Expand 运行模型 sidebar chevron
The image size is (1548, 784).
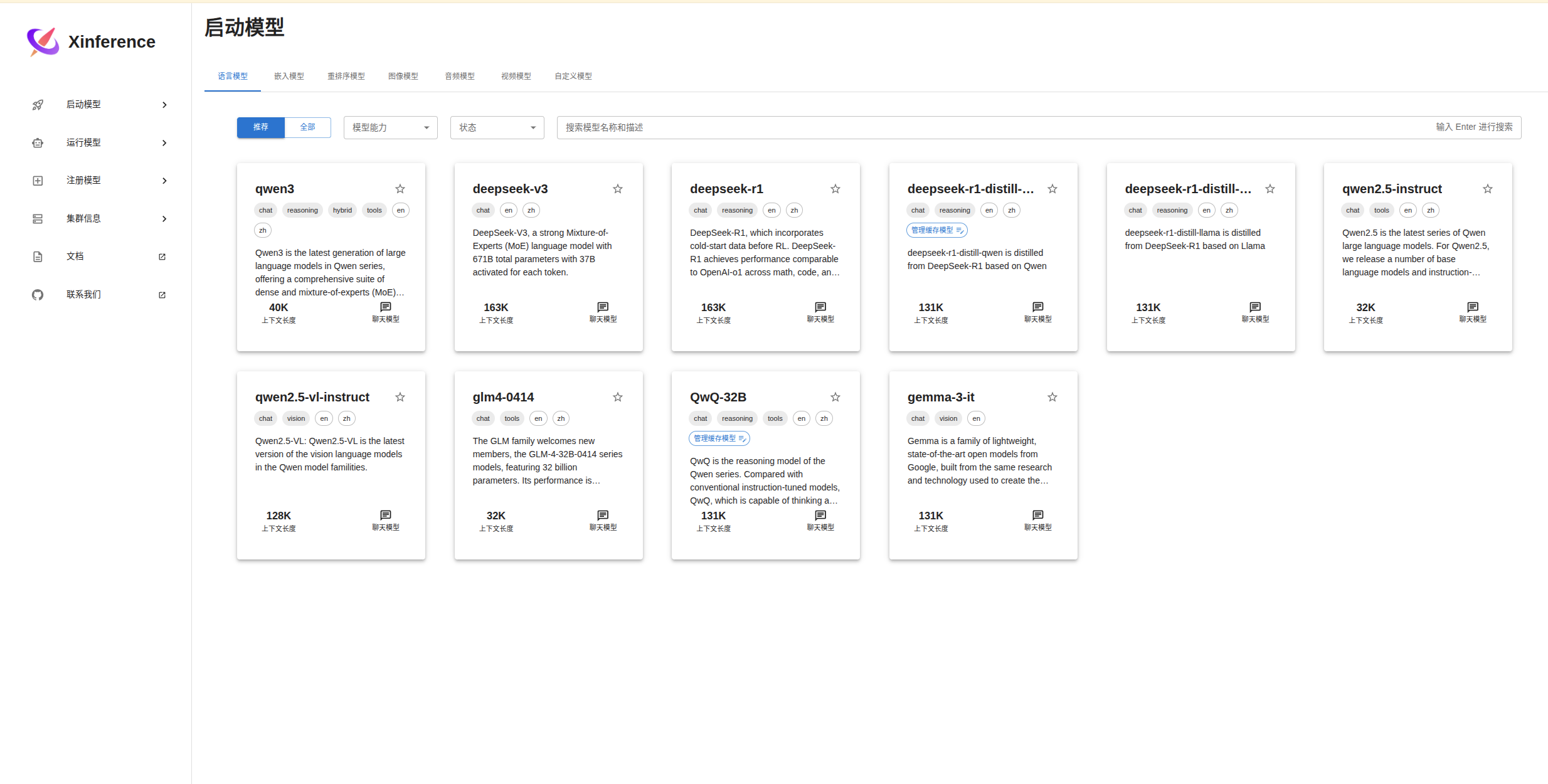(164, 143)
